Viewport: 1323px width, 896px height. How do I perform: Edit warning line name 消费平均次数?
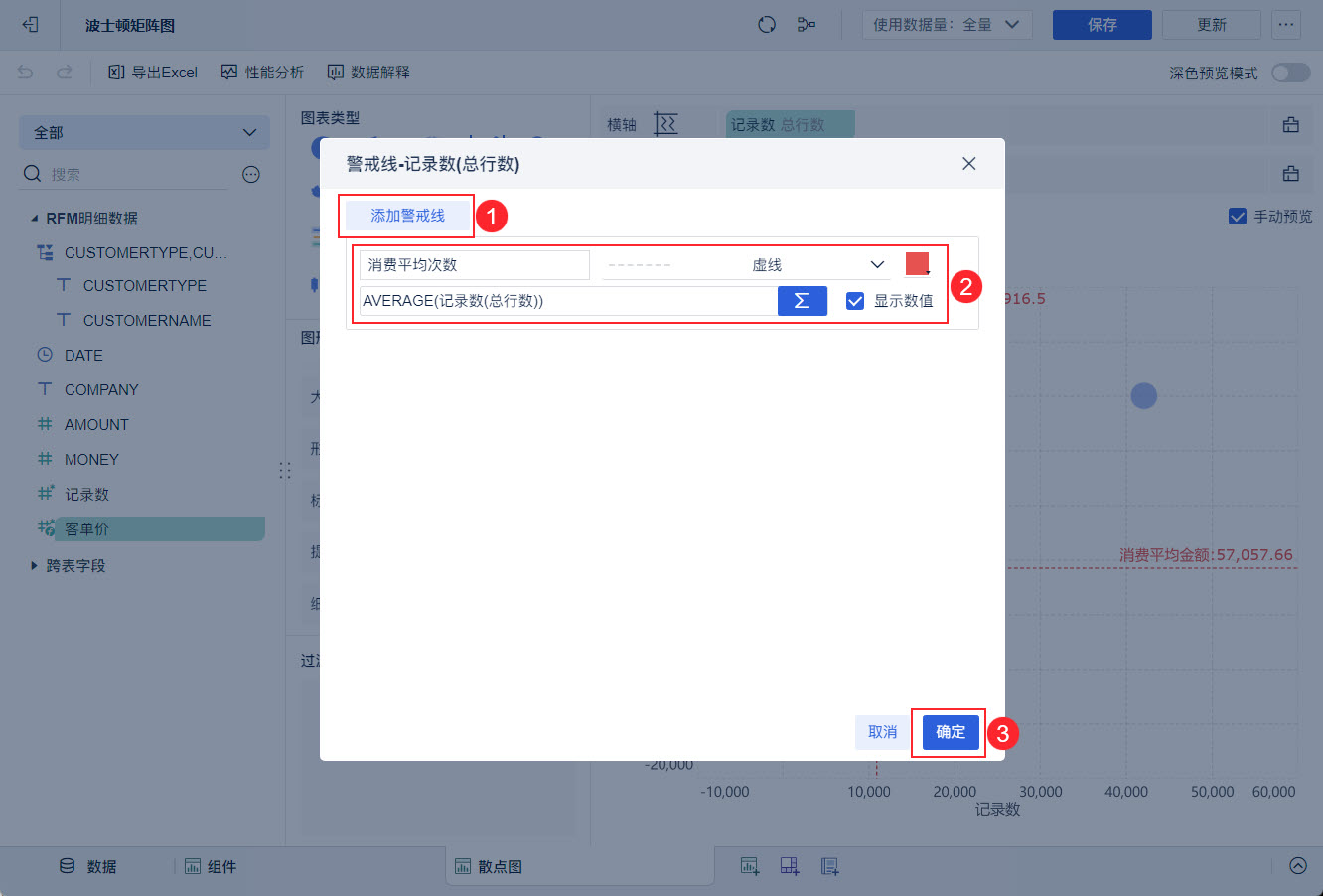click(474, 265)
